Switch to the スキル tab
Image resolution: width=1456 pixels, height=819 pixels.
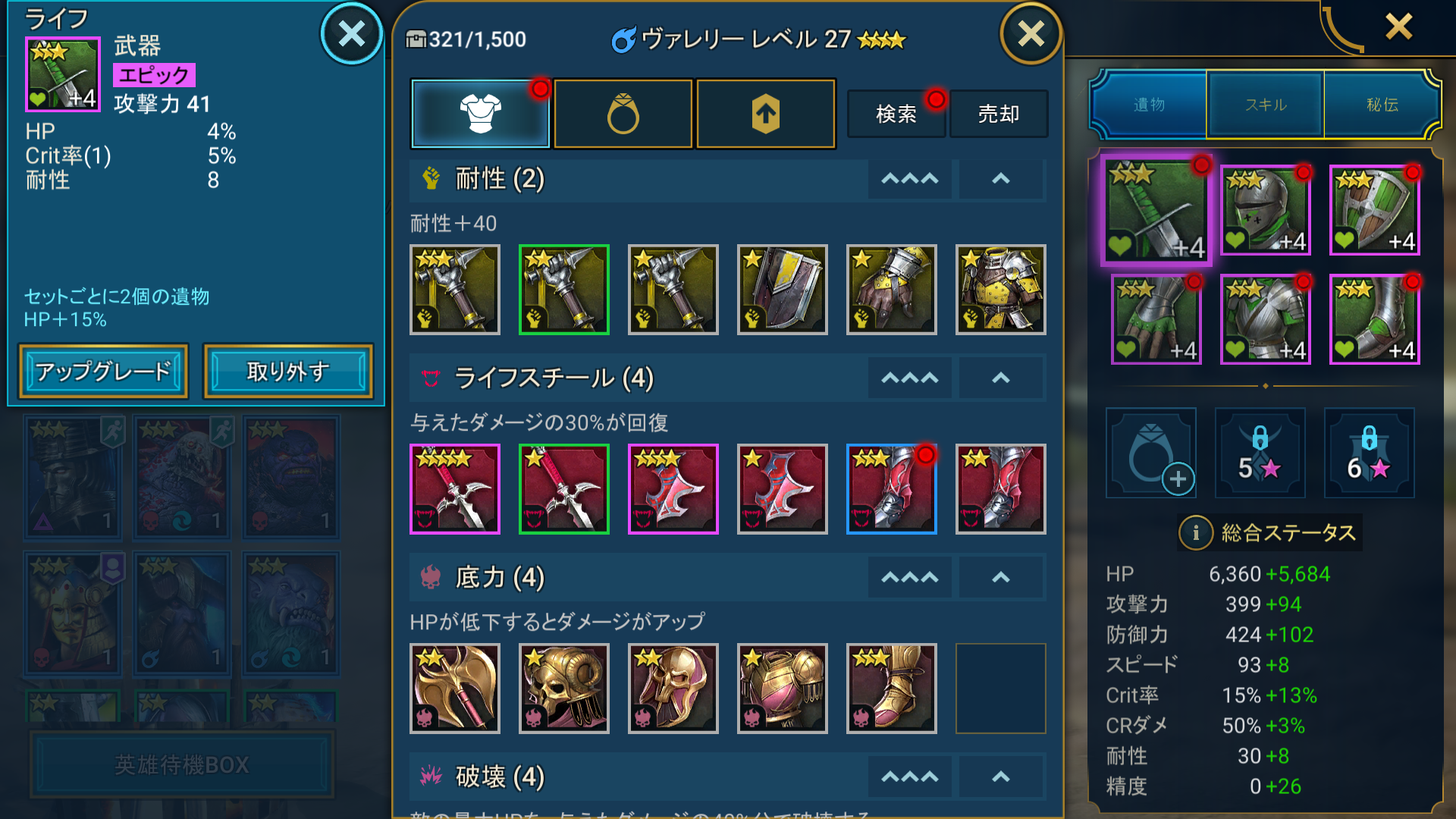point(1266,105)
